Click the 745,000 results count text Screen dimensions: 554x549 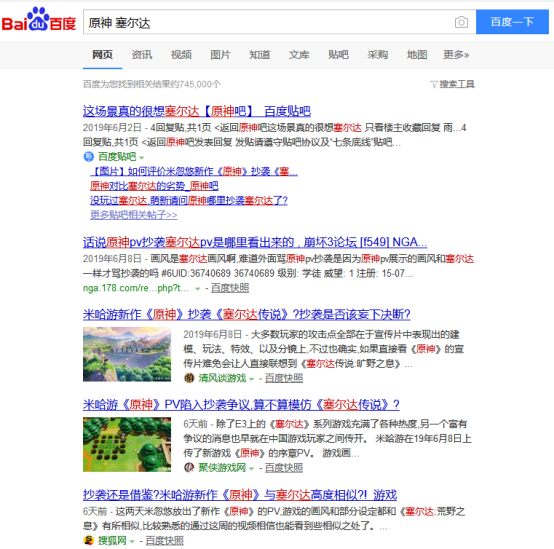pyautogui.click(x=152, y=84)
